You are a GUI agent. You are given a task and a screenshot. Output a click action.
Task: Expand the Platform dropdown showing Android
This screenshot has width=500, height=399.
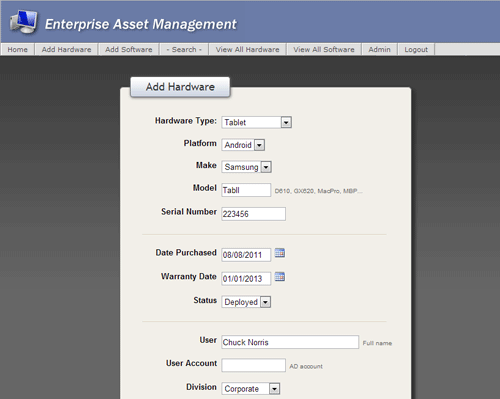pyautogui.click(x=243, y=145)
